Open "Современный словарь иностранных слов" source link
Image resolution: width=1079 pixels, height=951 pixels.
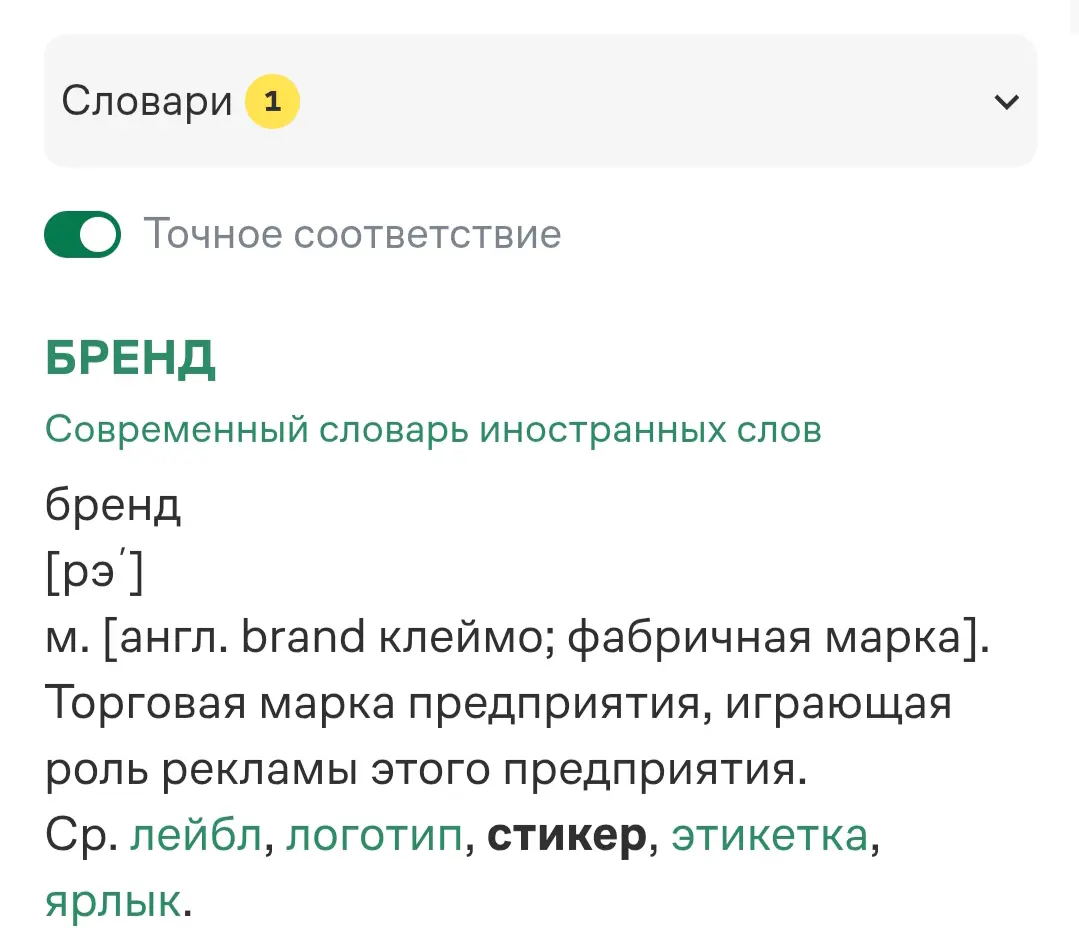432,428
